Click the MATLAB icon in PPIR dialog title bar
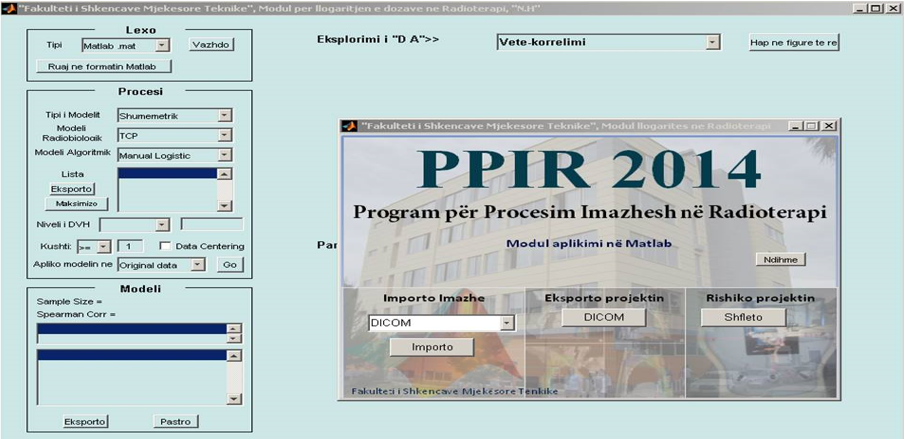The image size is (905, 439). tap(349, 126)
